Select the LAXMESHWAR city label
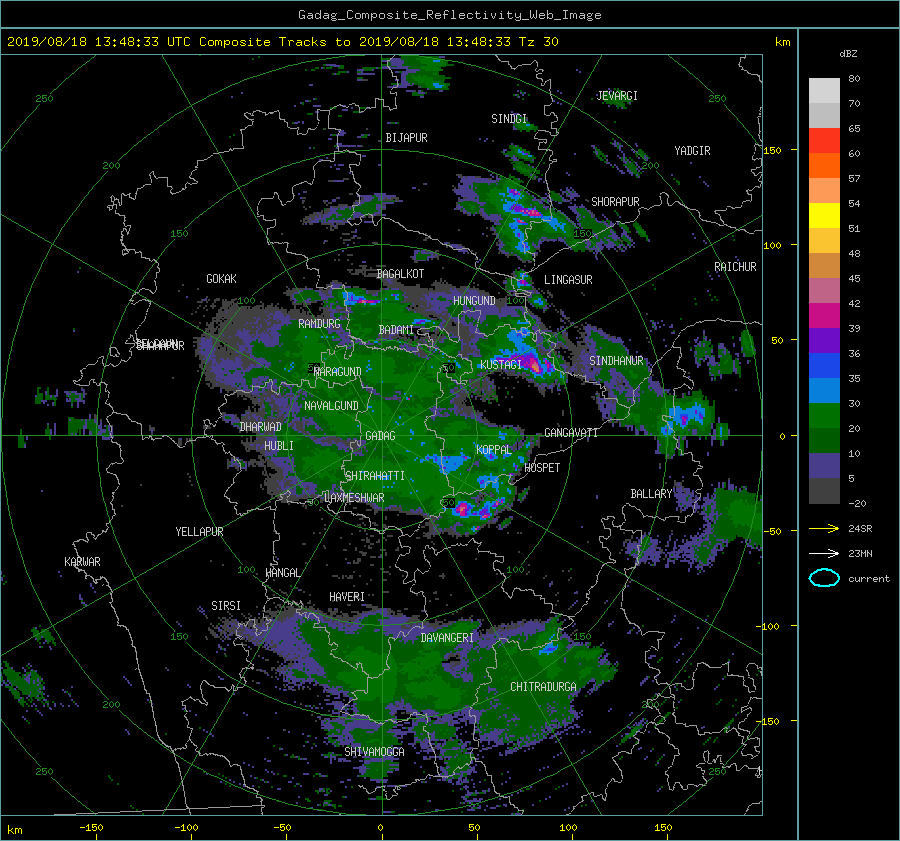The width and height of the screenshot is (900, 841). [354, 498]
